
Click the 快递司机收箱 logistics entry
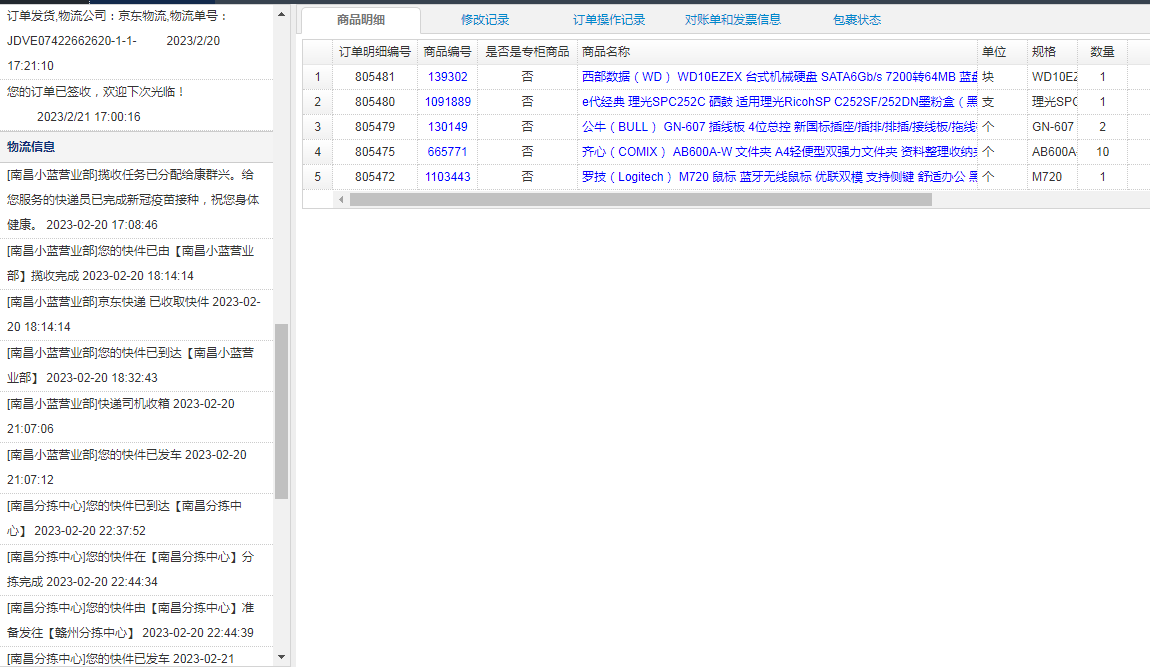tap(136, 416)
